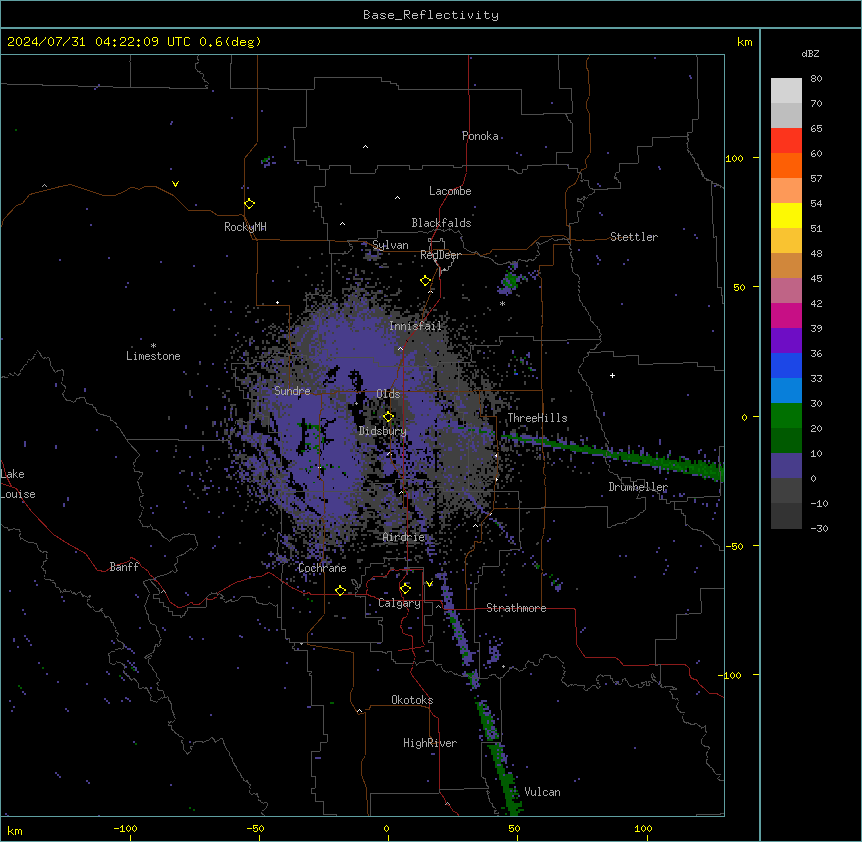Click the Limestone label
This screenshot has width=862, height=842.
(x=153, y=356)
